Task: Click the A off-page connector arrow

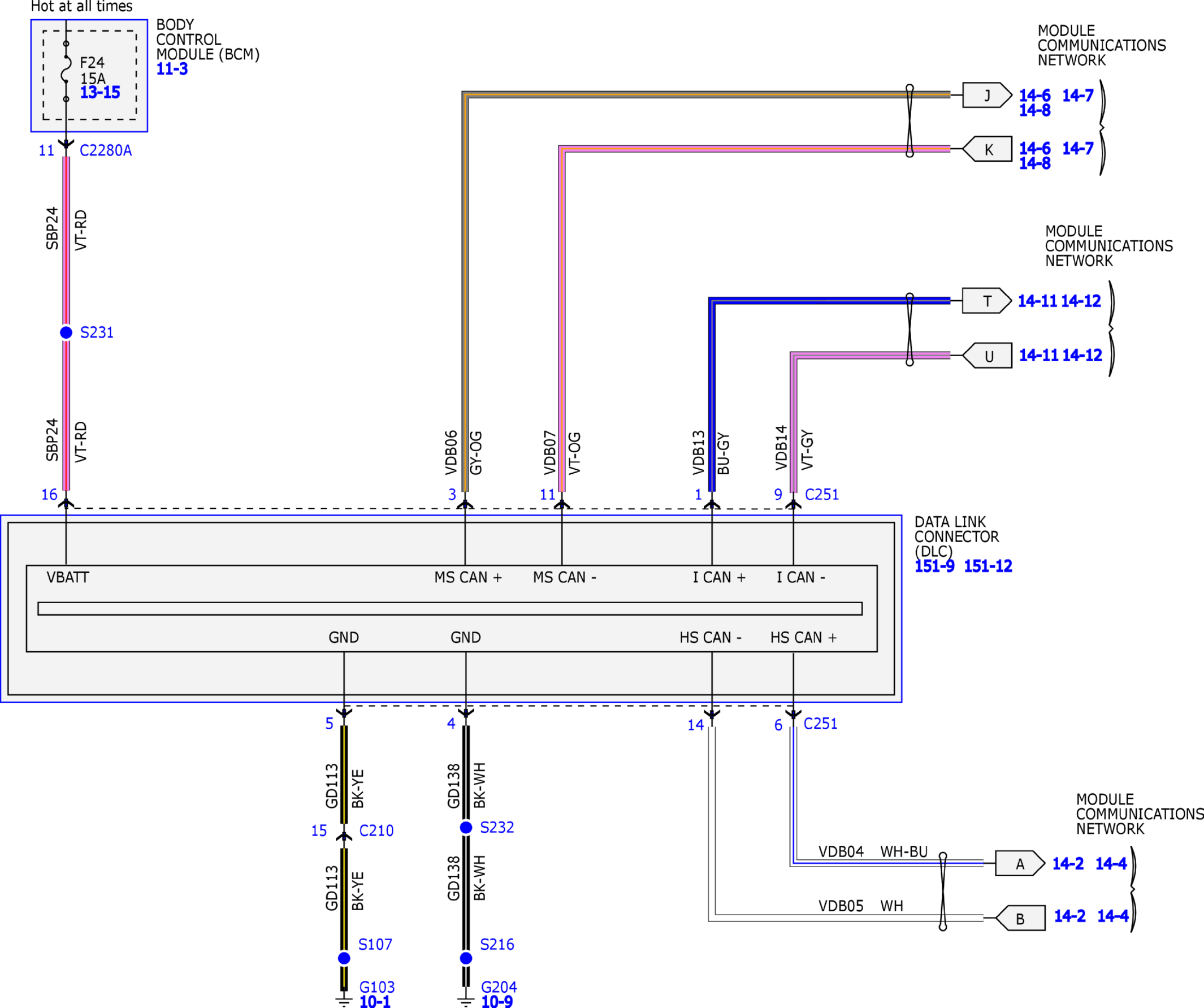Action: click(x=1019, y=863)
